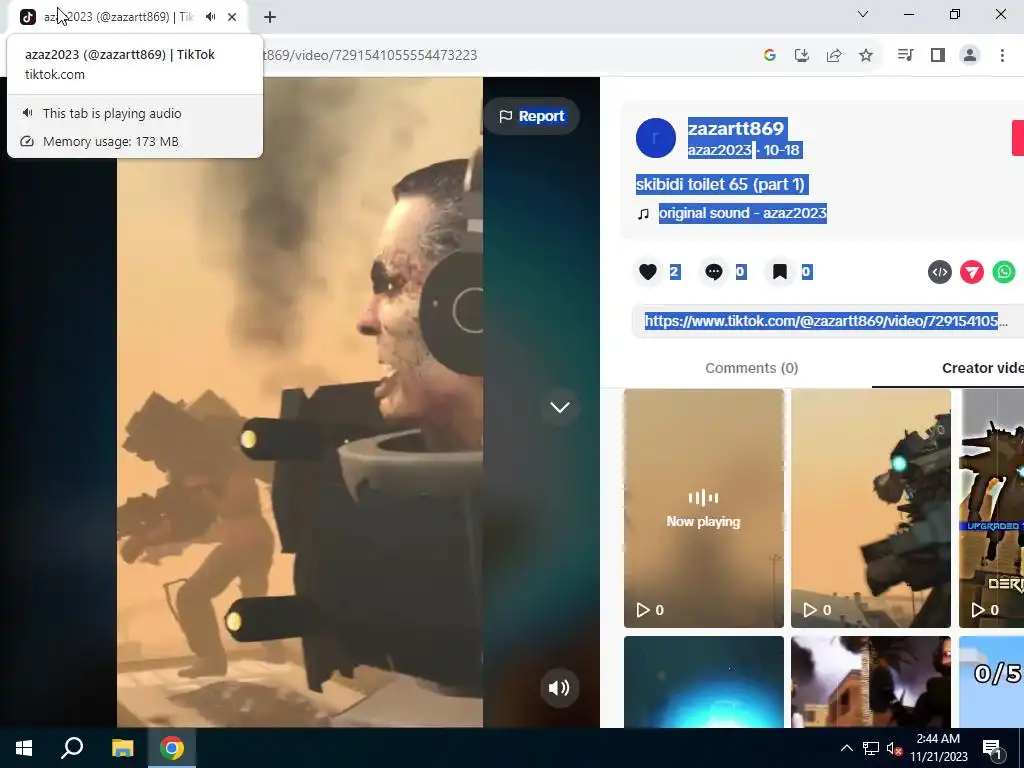This screenshot has height=768, width=1024.
Task: Open zazartt869 username link
Action: (736, 128)
